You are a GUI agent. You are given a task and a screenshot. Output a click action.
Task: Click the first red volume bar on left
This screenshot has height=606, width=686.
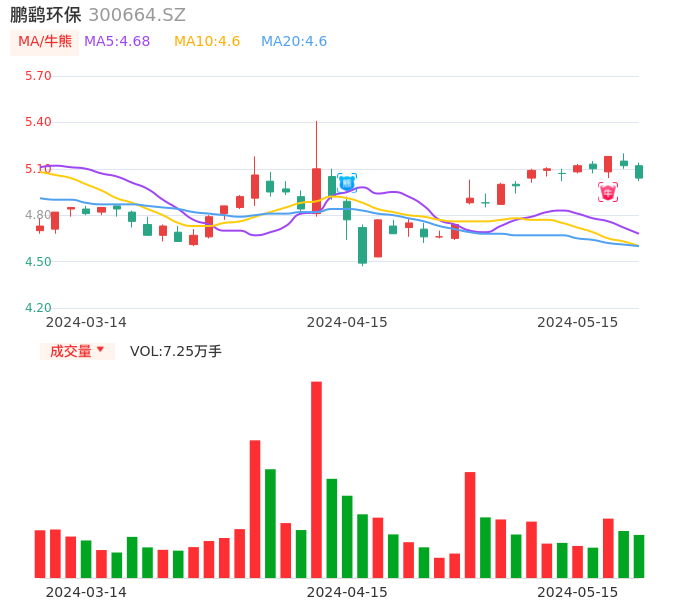point(40,554)
